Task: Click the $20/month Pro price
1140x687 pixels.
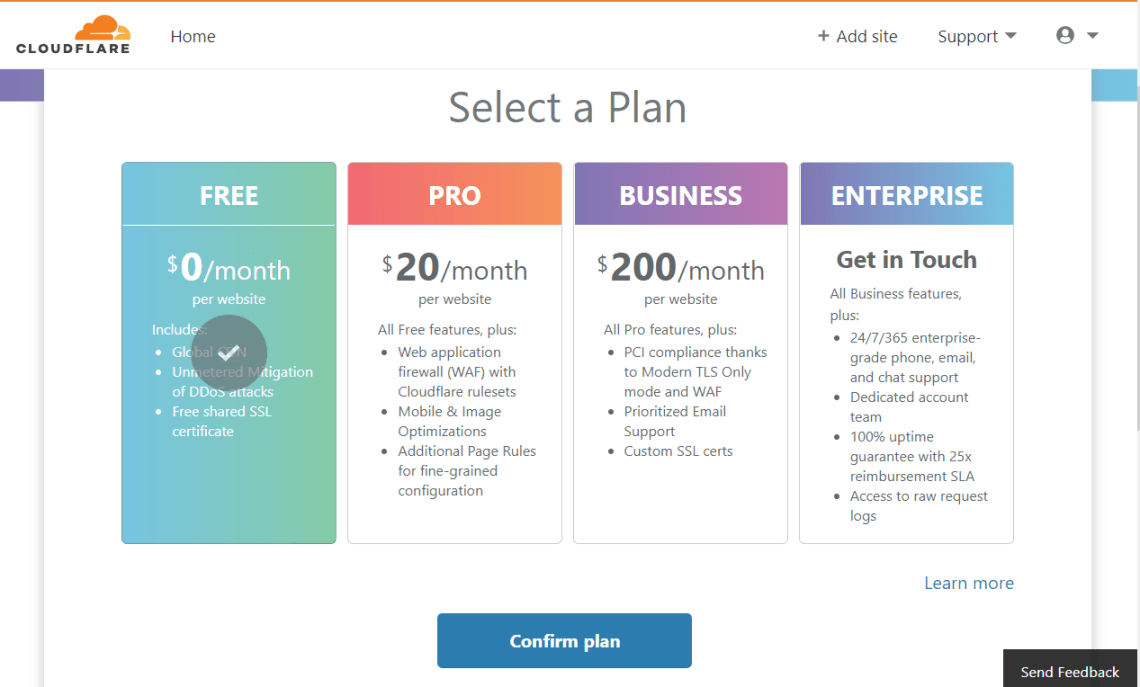Action: point(454,269)
